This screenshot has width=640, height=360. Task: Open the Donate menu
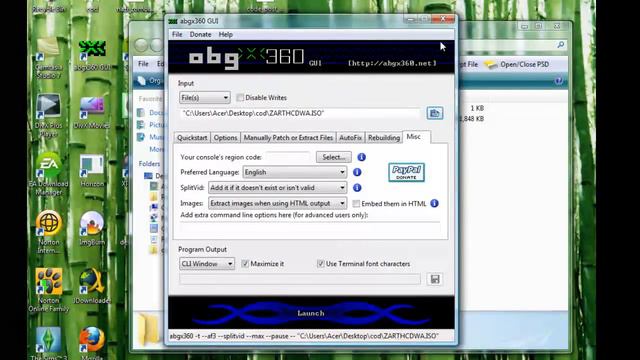(200, 35)
